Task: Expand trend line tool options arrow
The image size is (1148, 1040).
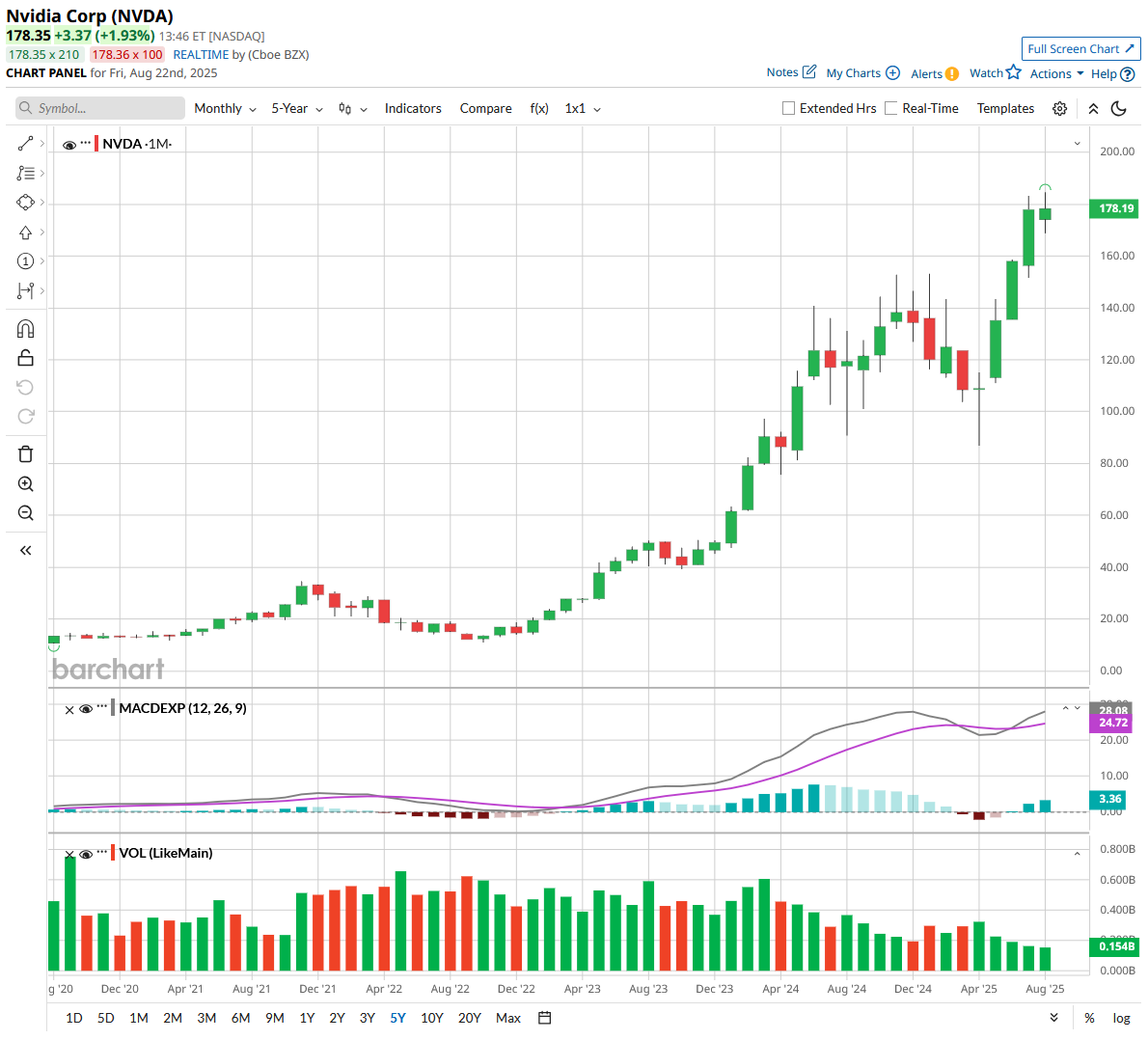Action: click(41, 144)
